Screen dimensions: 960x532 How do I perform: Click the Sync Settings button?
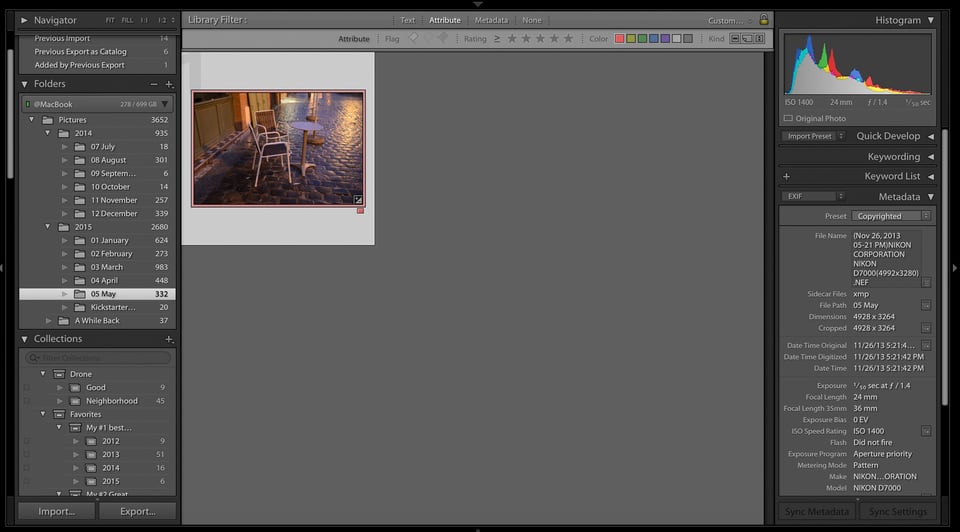[898, 512]
